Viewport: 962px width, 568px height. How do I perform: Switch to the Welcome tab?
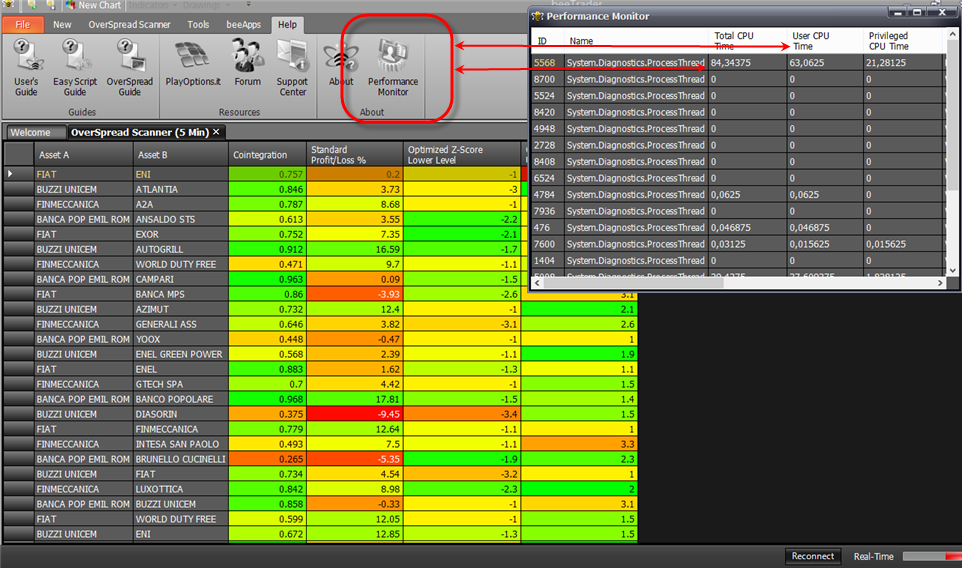(x=31, y=132)
